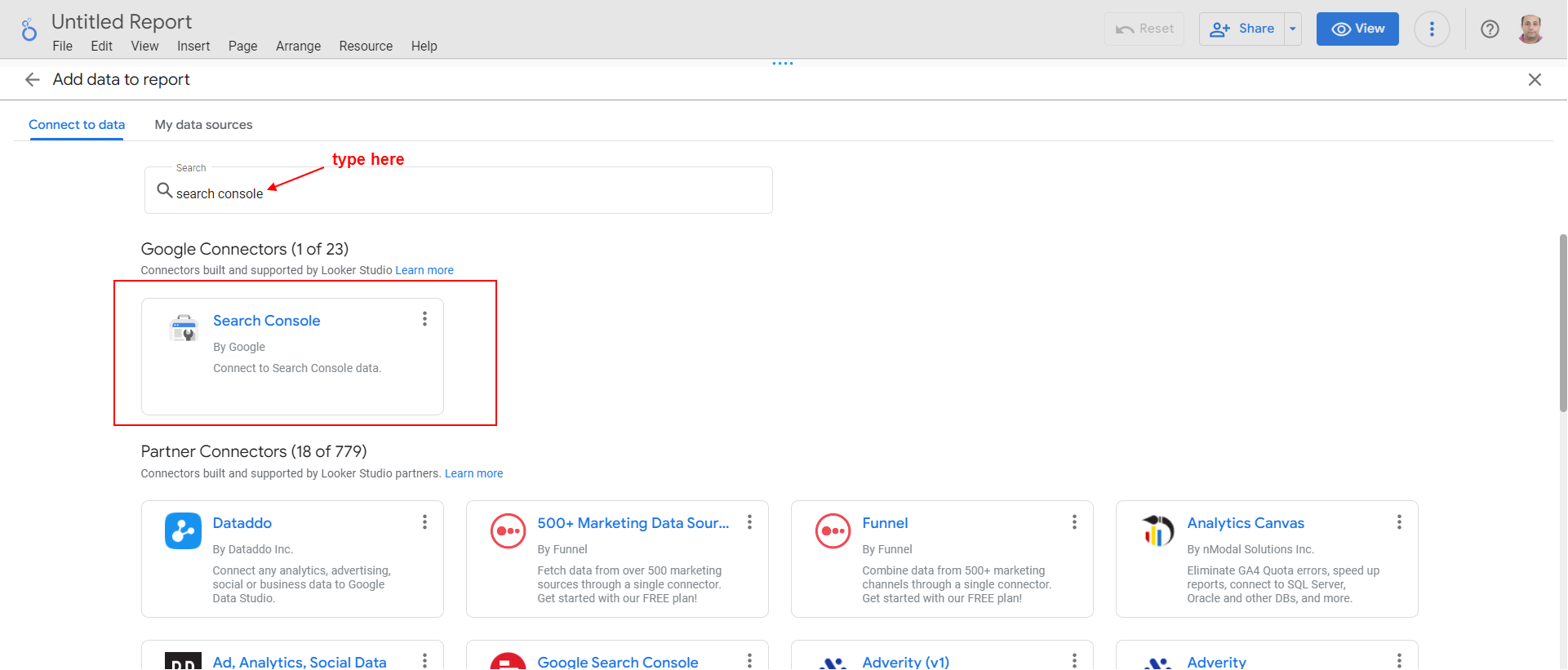Open the help question mark icon
This screenshot has width=1568, height=670.
click(1490, 29)
